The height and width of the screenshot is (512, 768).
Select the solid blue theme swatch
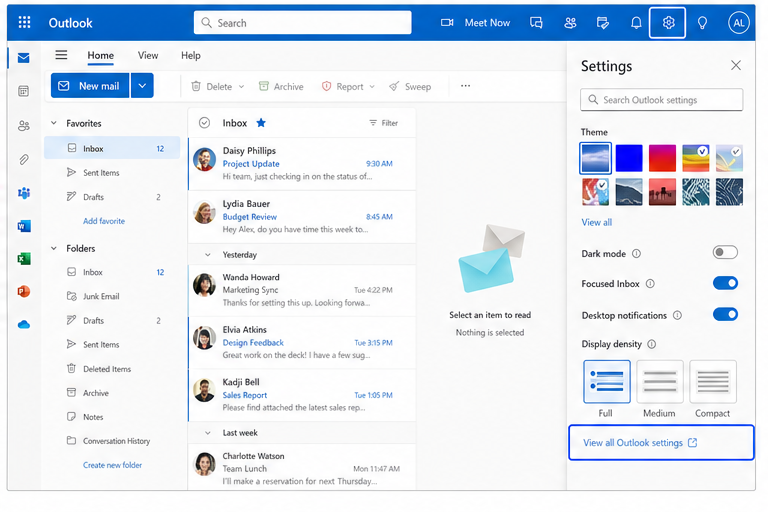click(629, 158)
